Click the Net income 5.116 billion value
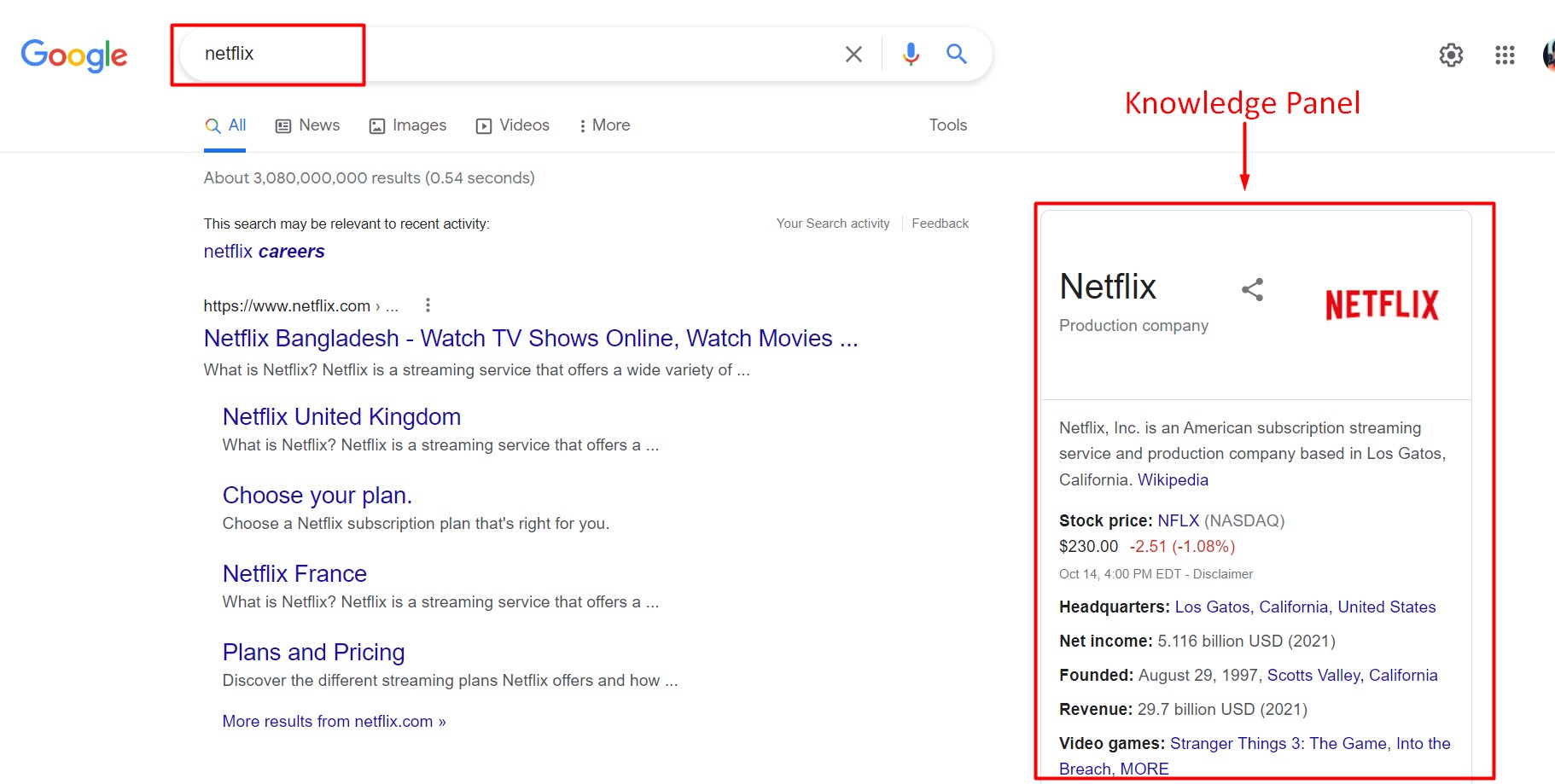 1246,642
